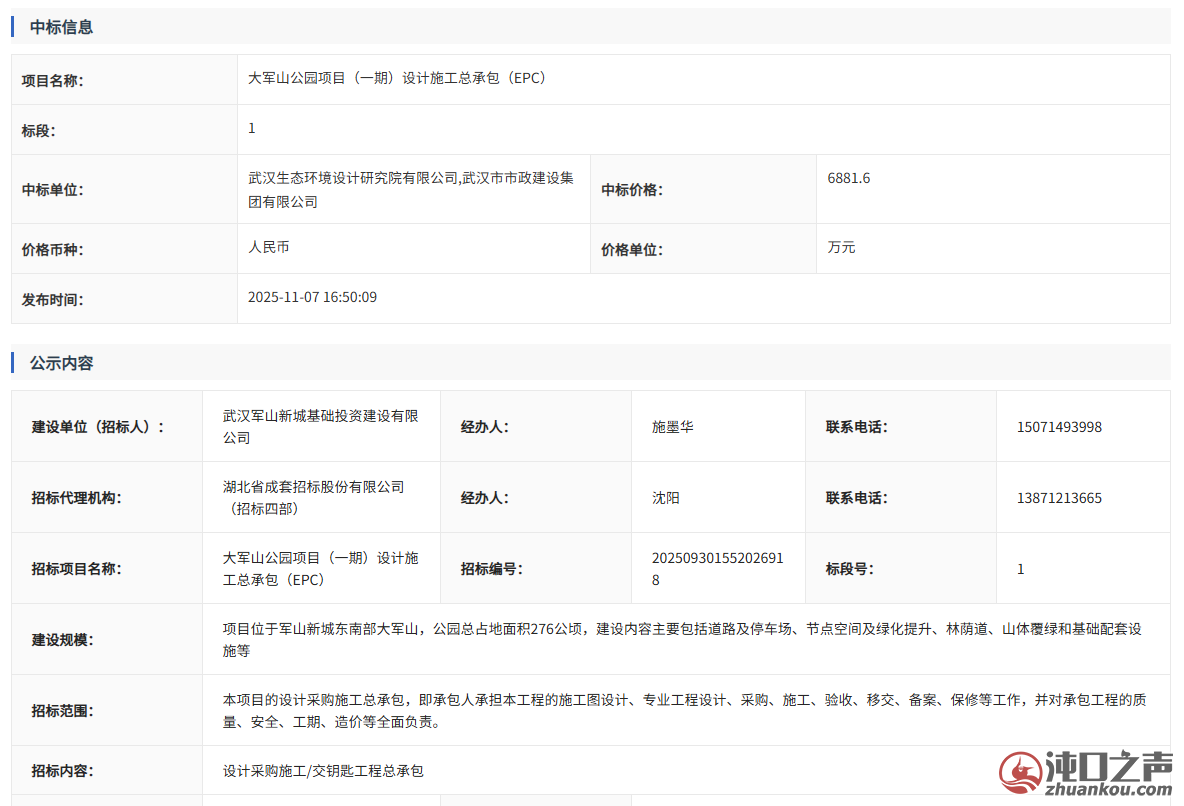Select the project name 大军山公园项目 in top table
Screen dimensions: 1184x806
[398, 78]
